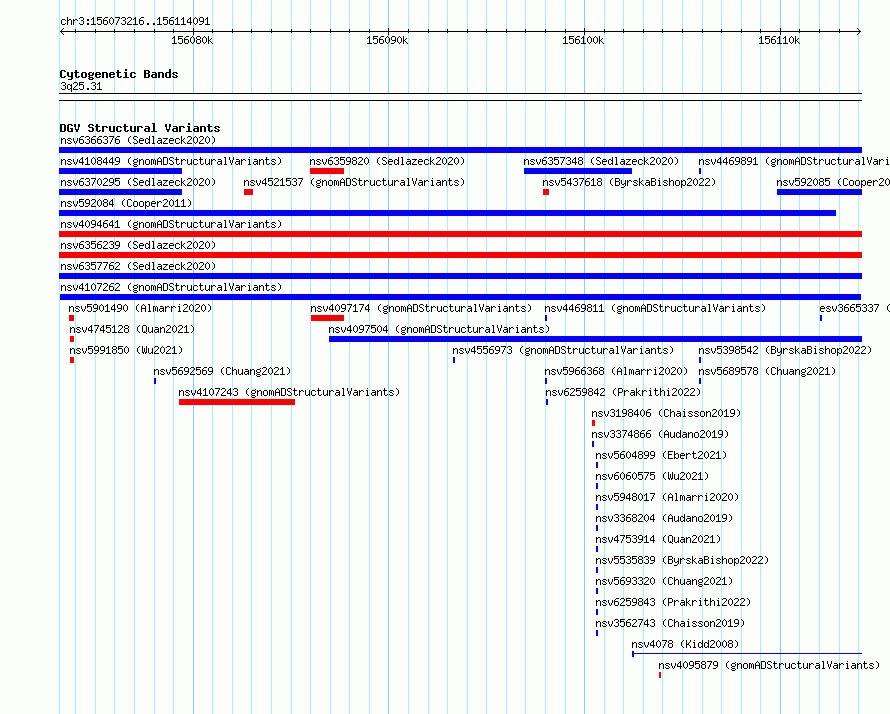Image resolution: width=890 pixels, height=714 pixels.
Task: Click the small red mark under nsv4521537
Action: [248, 192]
